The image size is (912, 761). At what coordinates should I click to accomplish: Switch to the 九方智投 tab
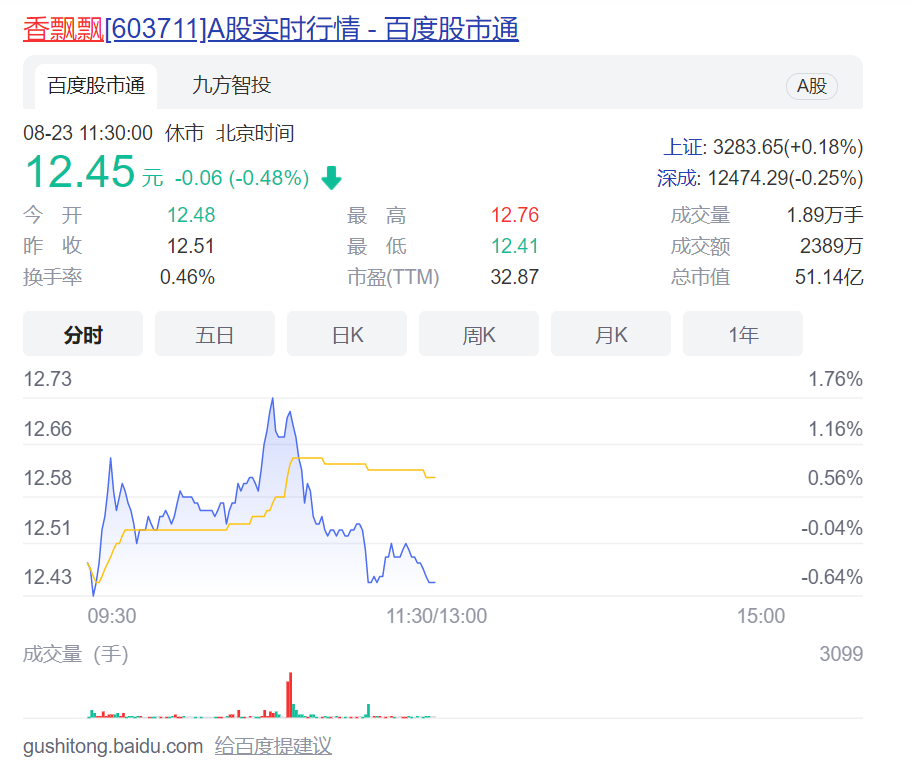click(x=231, y=86)
